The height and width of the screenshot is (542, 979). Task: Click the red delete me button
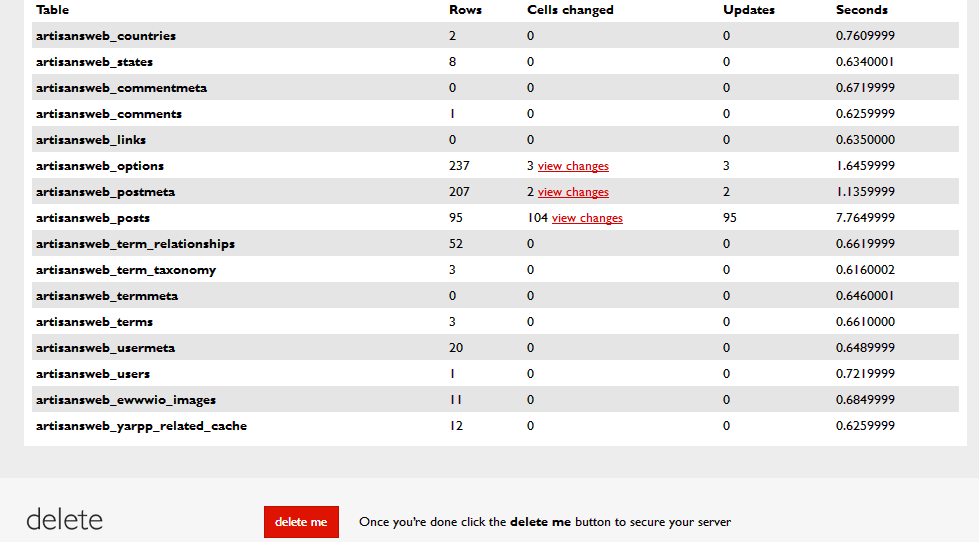tap(301, 522)
